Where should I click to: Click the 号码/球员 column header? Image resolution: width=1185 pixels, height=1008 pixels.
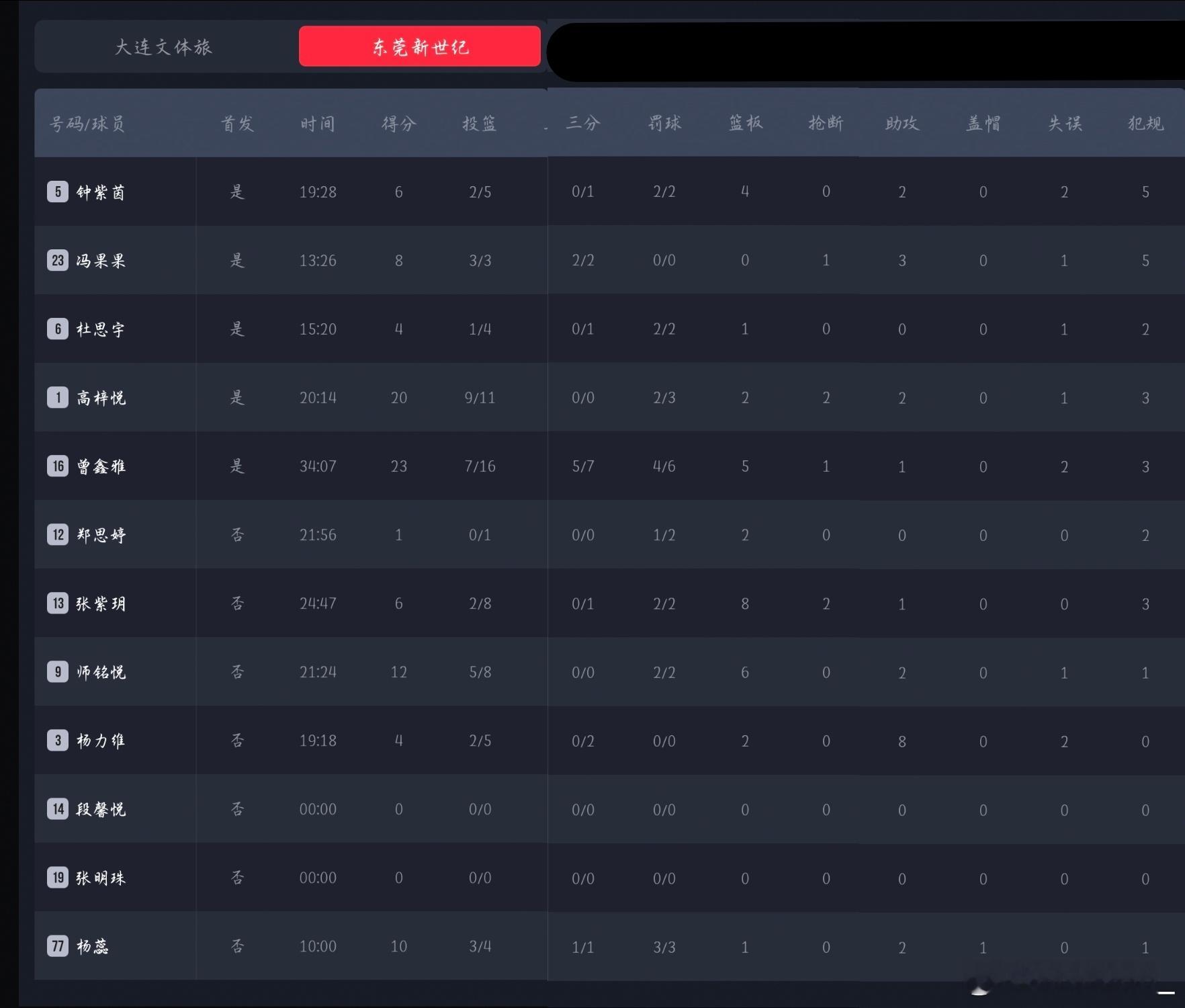87,124
